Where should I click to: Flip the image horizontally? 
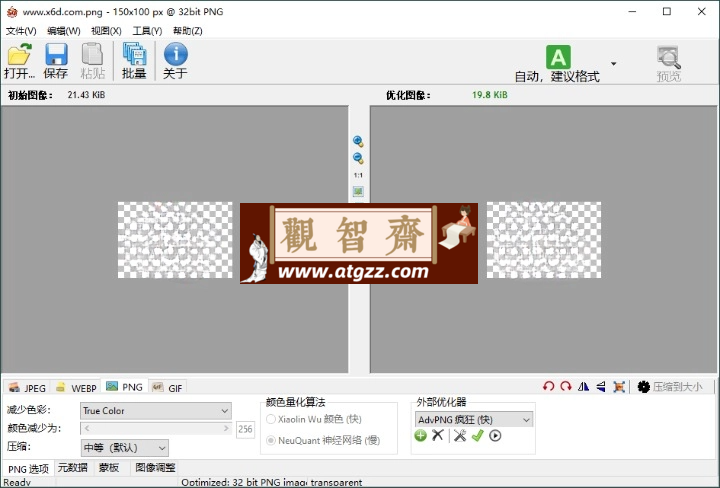point(583,387)
